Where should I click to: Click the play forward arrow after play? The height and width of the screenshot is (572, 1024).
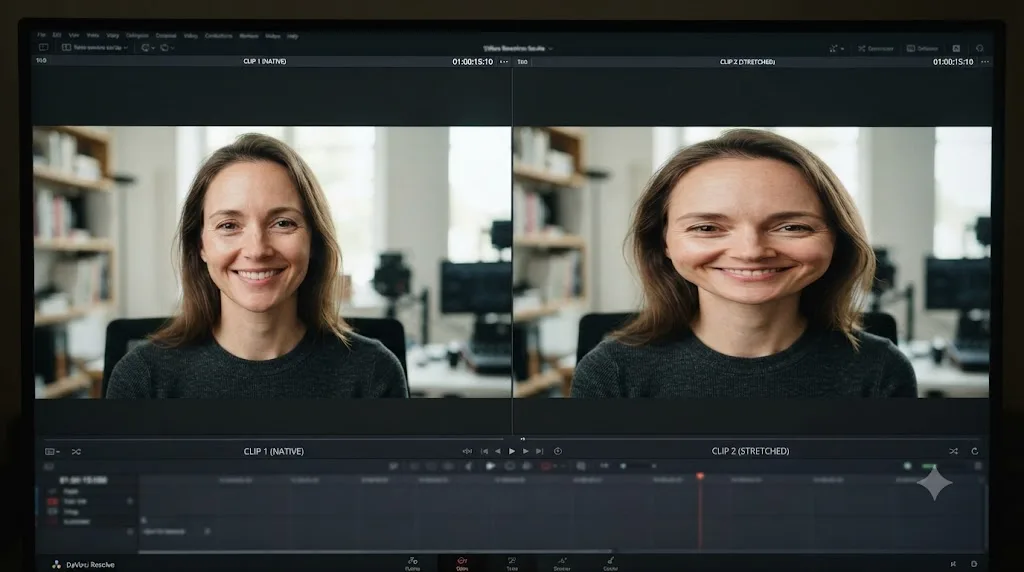click(x=526, y=451)
